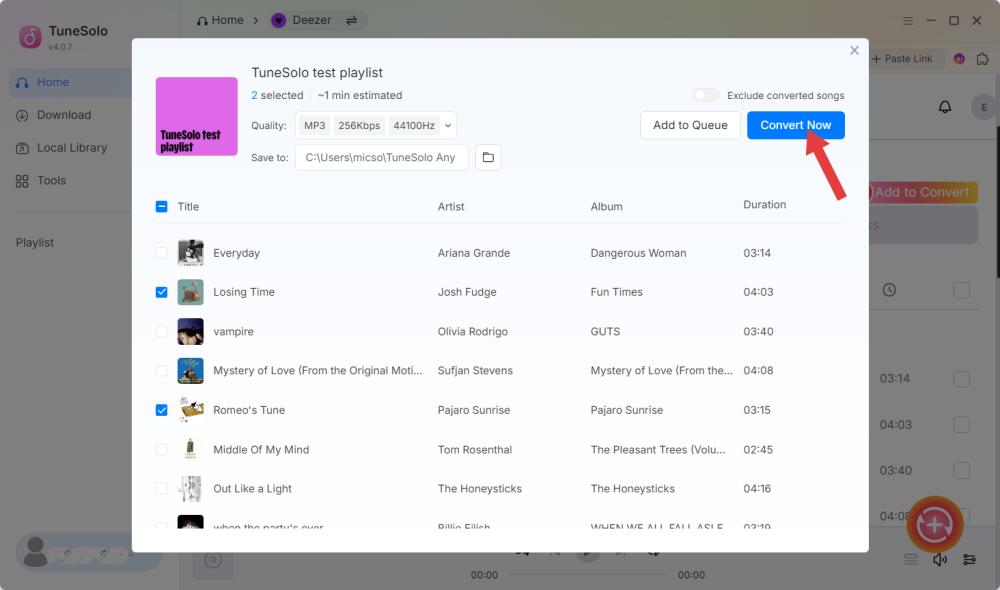The height and width of the screenshot is (590, 1000).
Task: Click the 44100Hz sample rate tag
Action: 414,126
